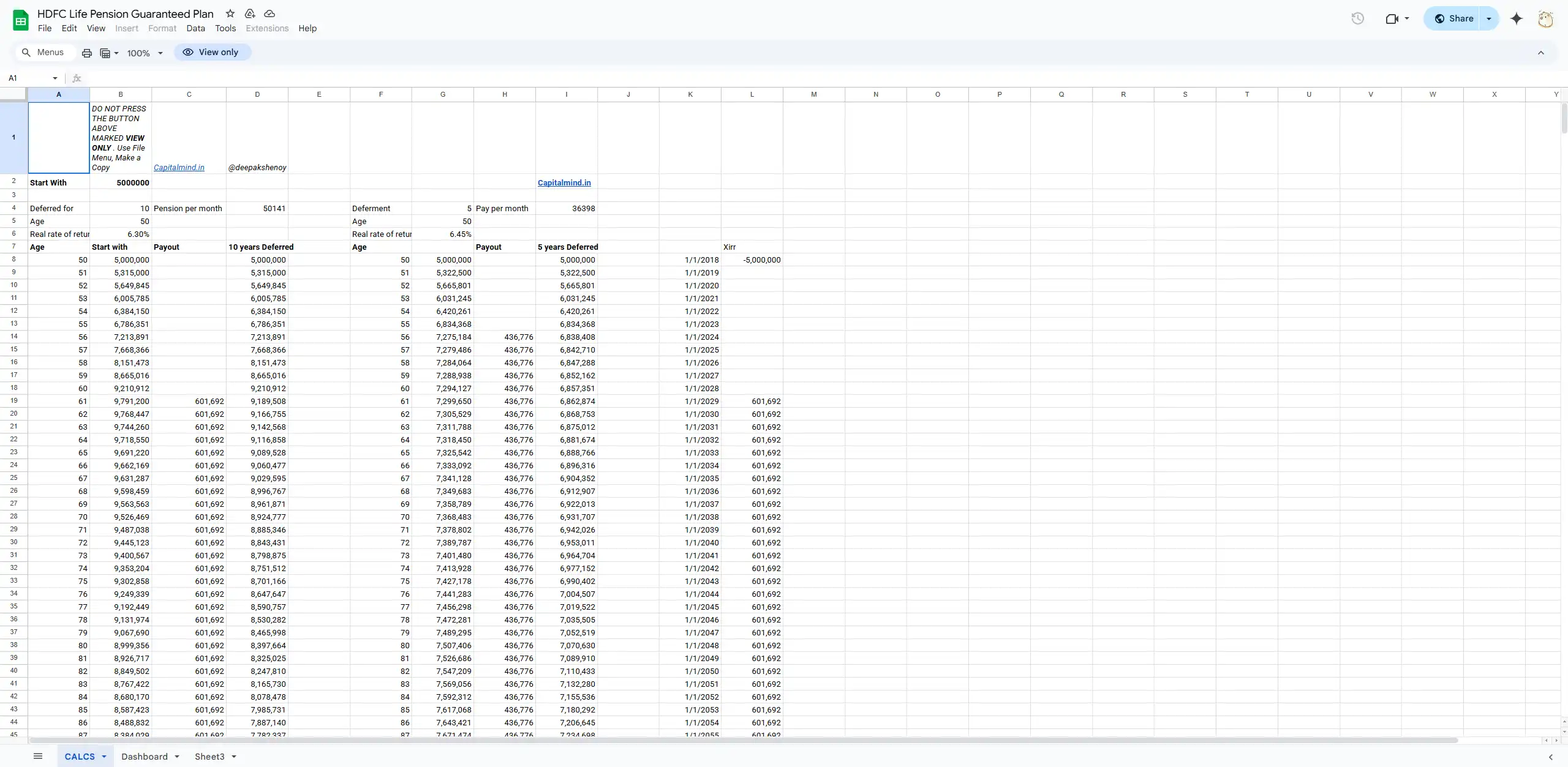Select cell with value 36398
This screenshot has height=767, width=1568.
click(567, 208)
